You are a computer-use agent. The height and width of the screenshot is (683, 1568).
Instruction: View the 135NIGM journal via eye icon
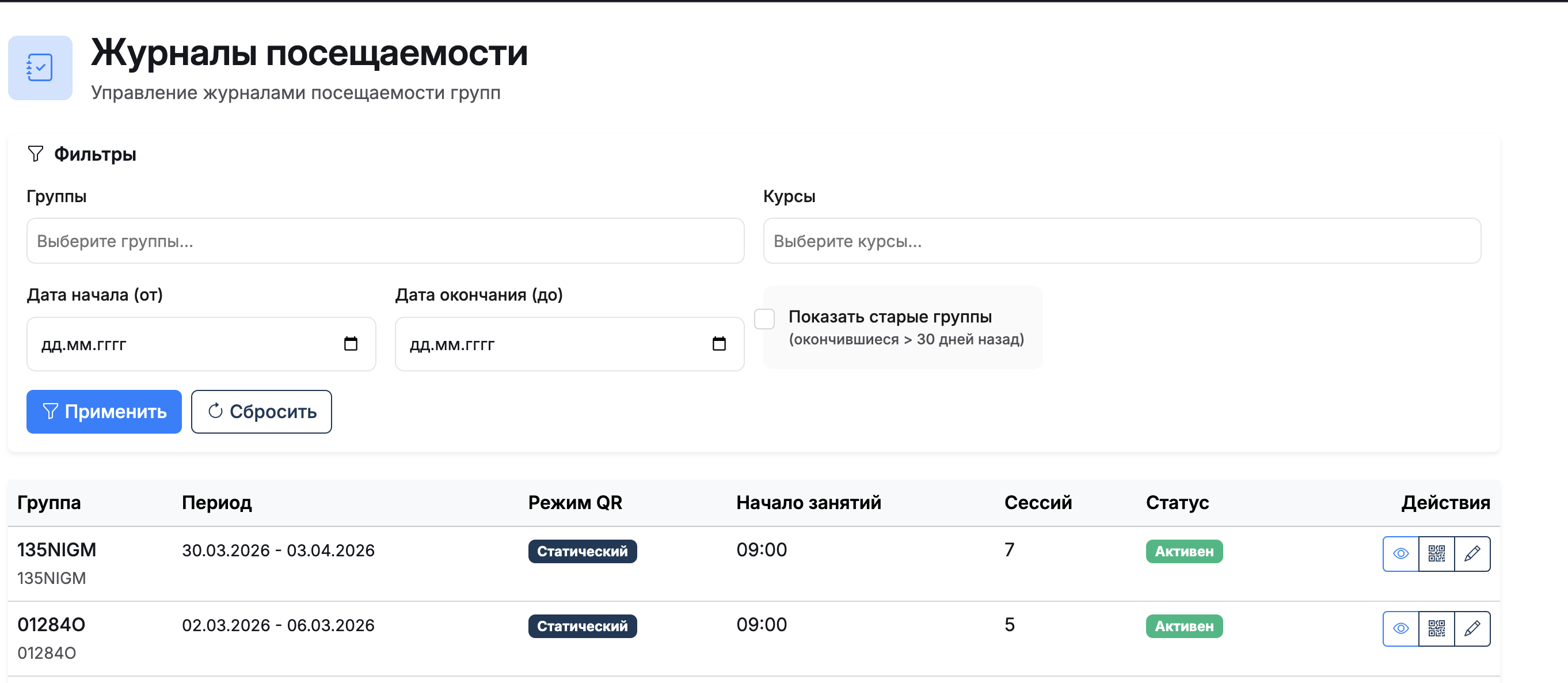[1400, 553]
